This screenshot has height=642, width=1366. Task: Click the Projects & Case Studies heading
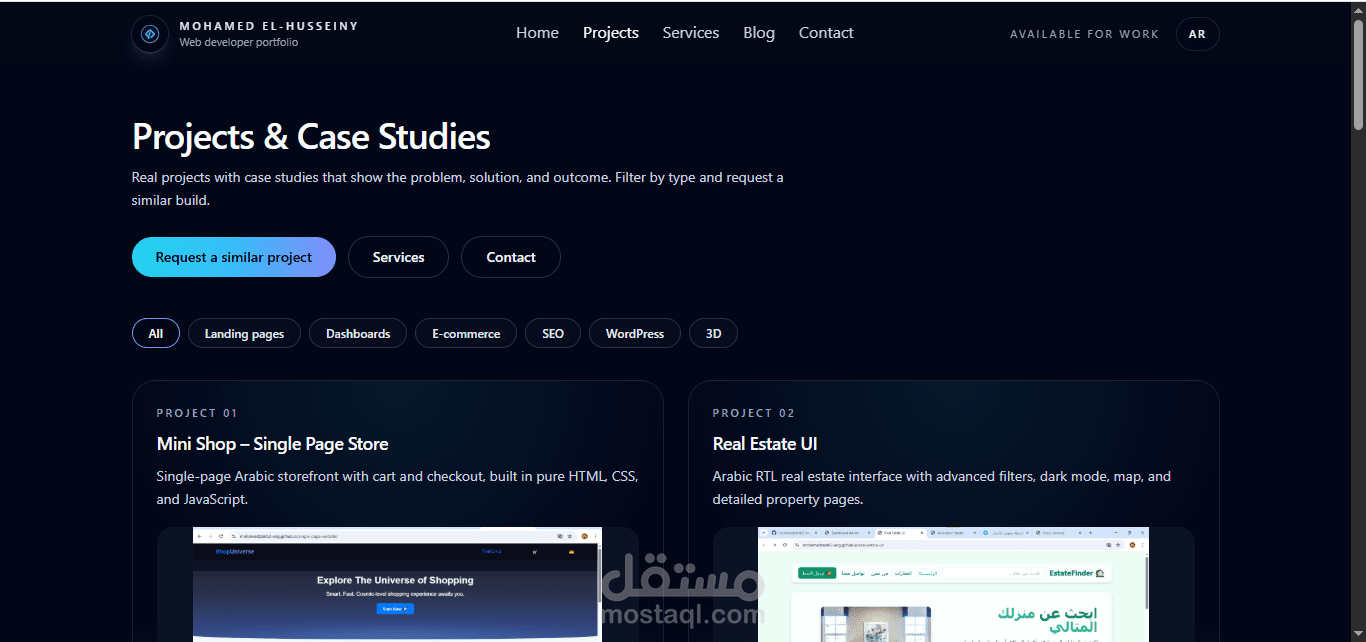pos(311,137)
